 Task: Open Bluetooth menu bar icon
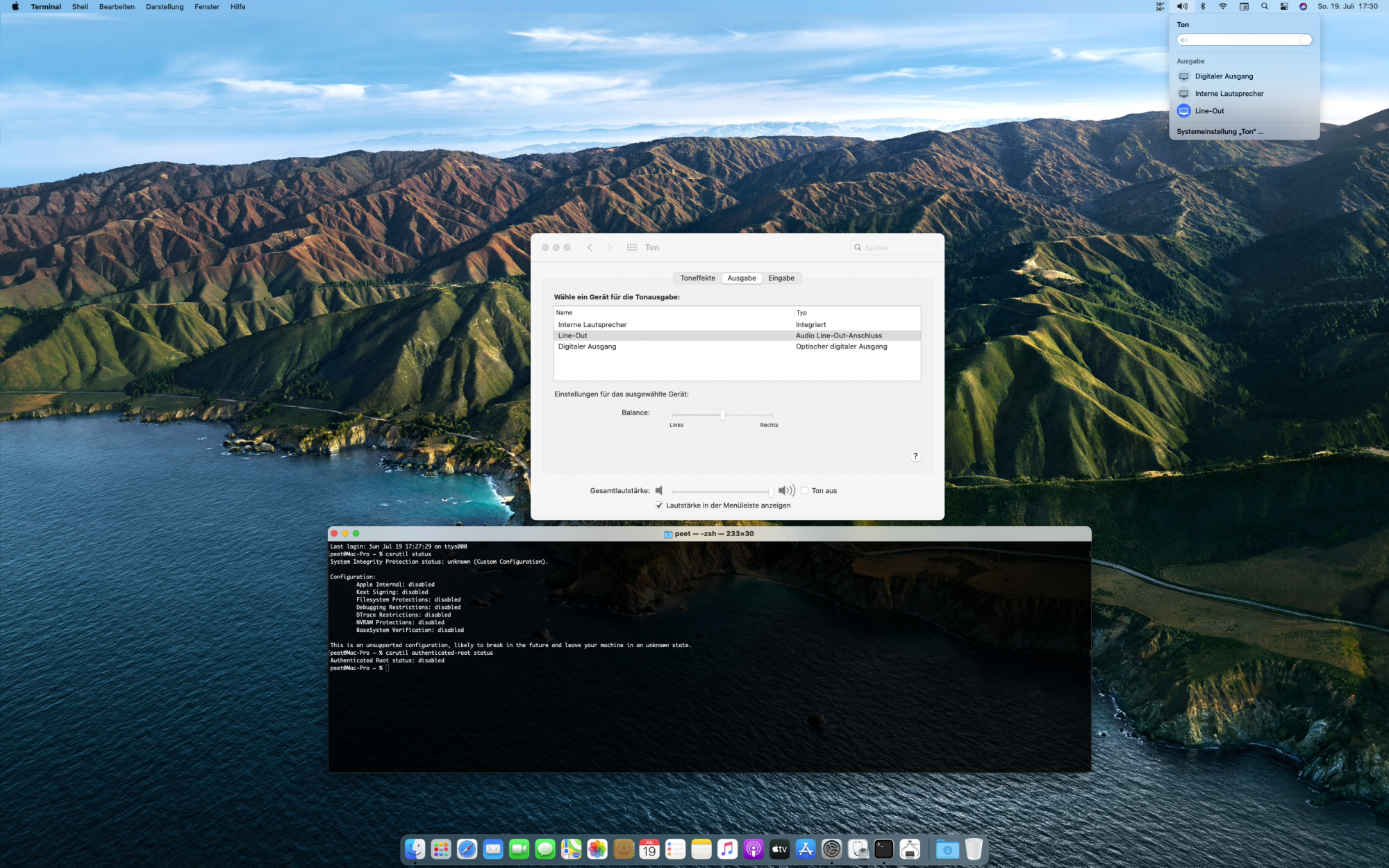[1203, 6]
